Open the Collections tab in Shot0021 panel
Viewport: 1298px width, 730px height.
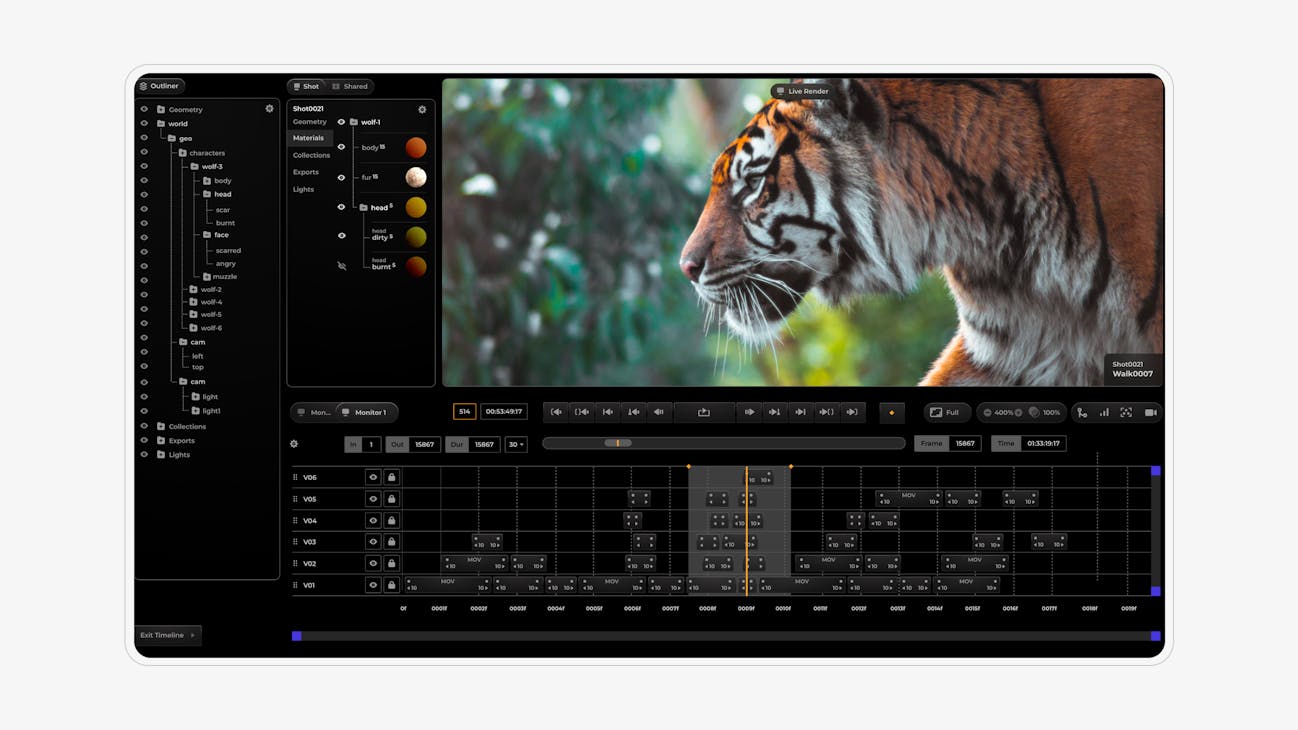coord(311,155)
